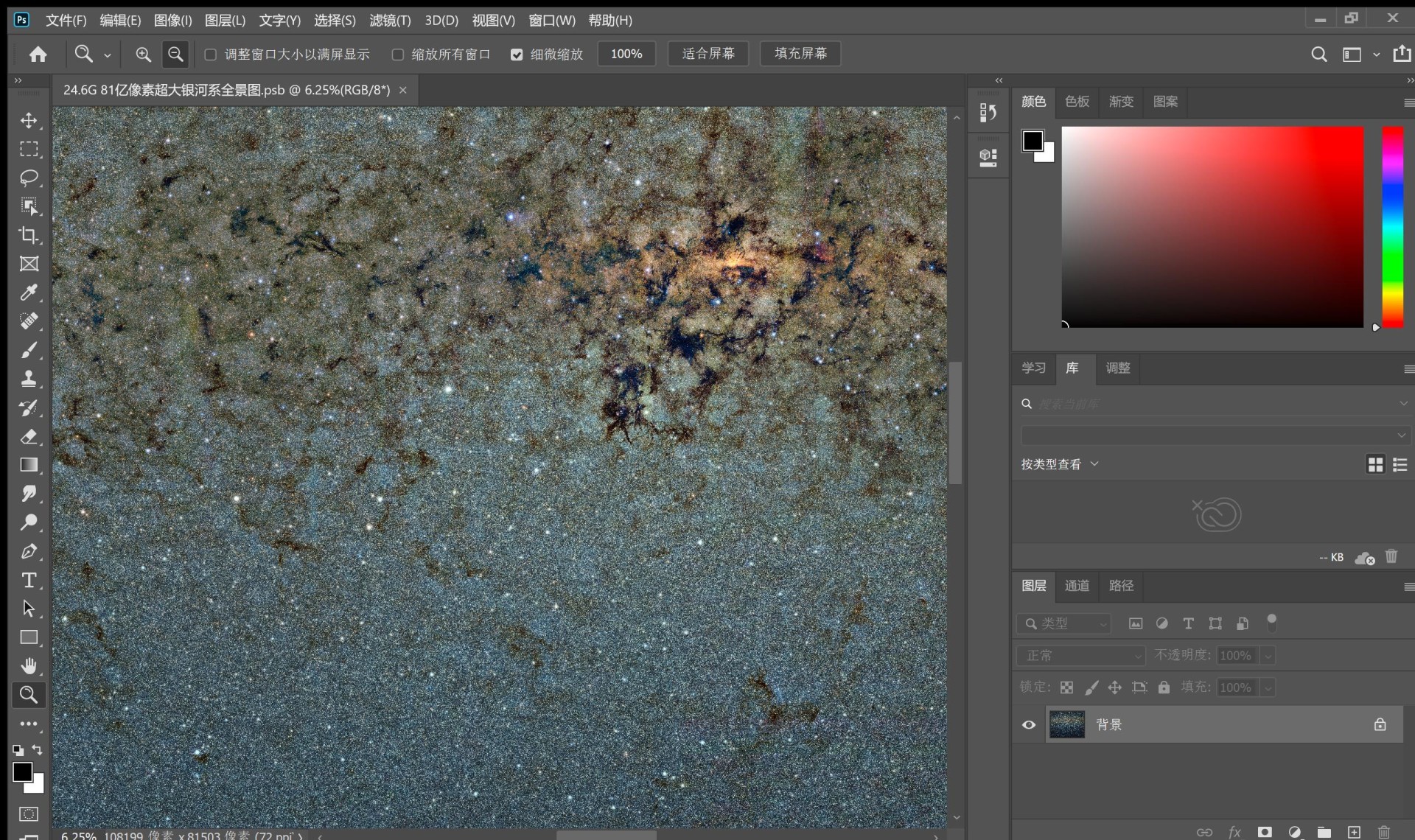Enable 调整窗口大小以满屏显示 checkbox
1415x840 pixels.
pos(211,55)
